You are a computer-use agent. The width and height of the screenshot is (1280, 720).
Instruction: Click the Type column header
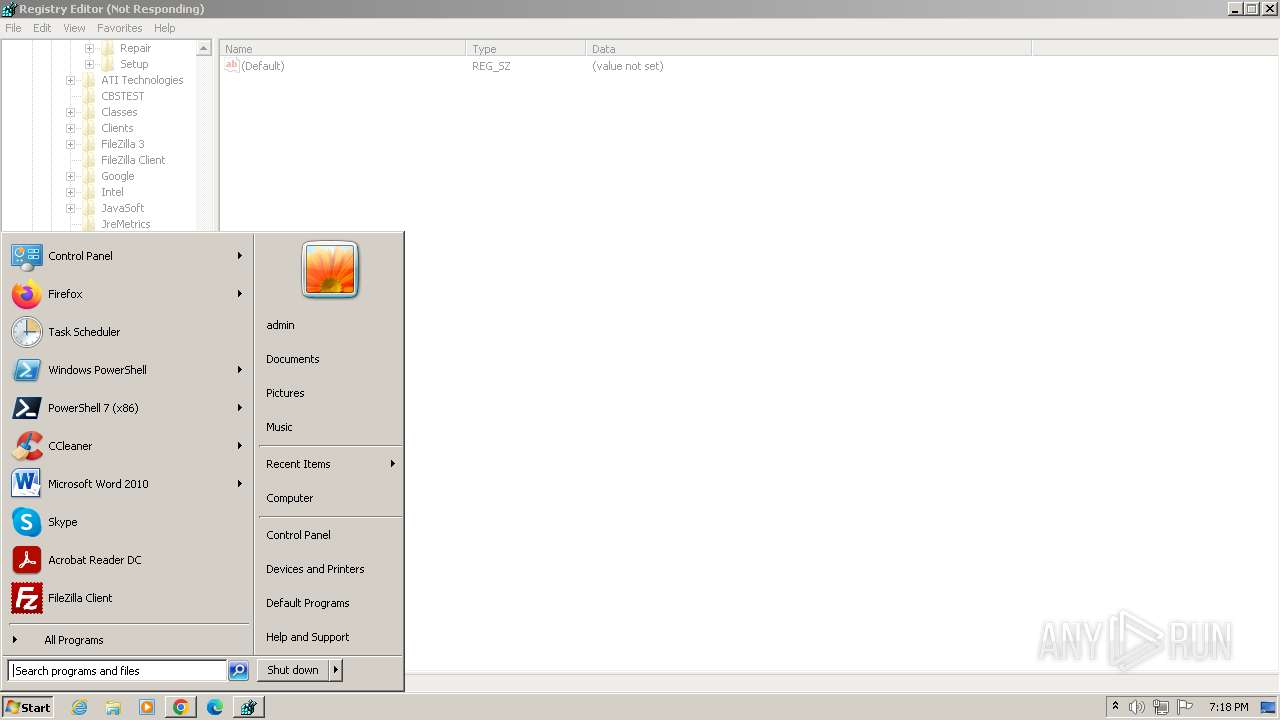click(525, 49)
